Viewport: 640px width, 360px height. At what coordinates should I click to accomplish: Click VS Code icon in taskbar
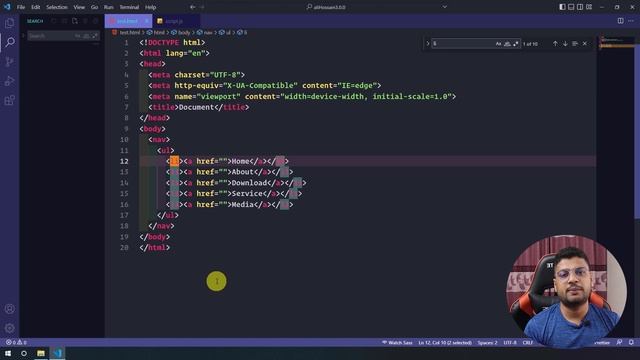[58, 353]
